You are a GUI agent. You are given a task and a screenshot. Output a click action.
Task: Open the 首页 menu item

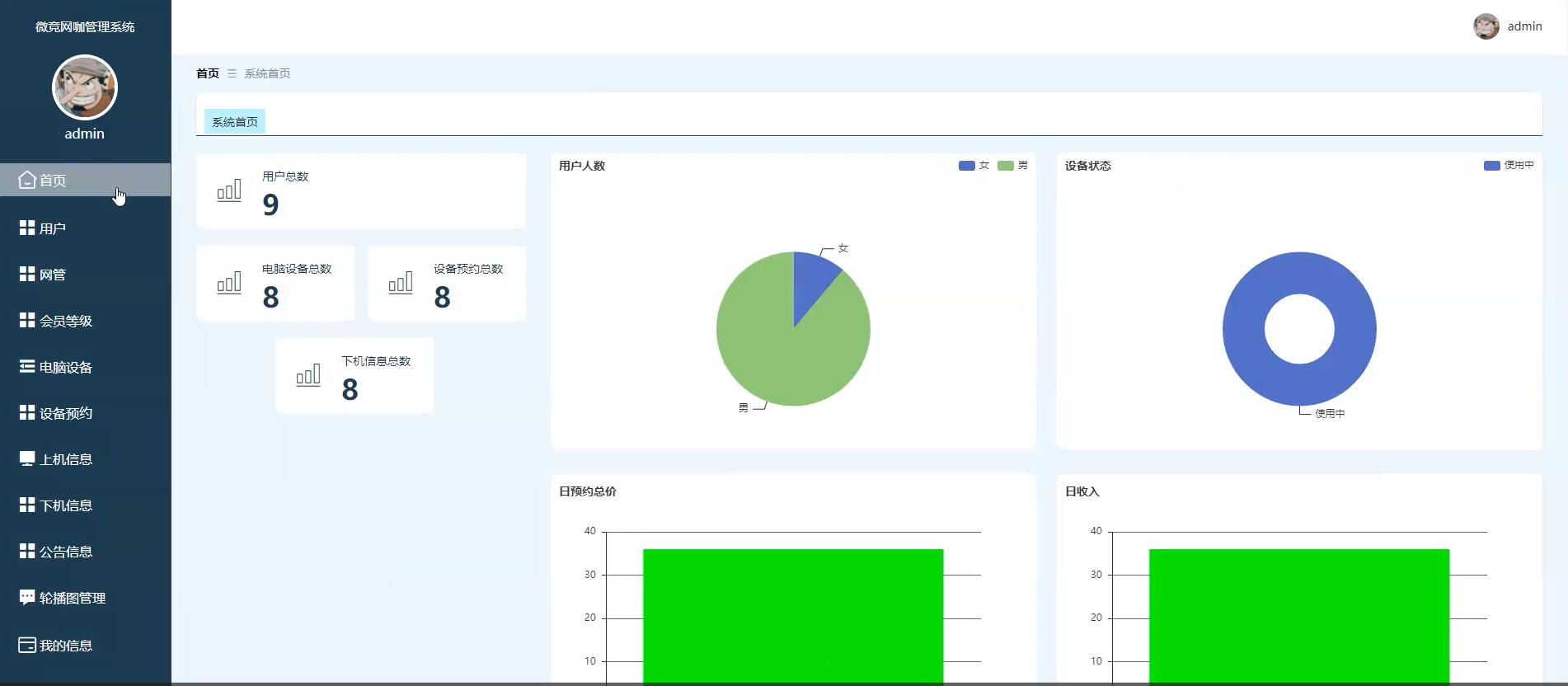pyautogui.click(x=86, y=180)
